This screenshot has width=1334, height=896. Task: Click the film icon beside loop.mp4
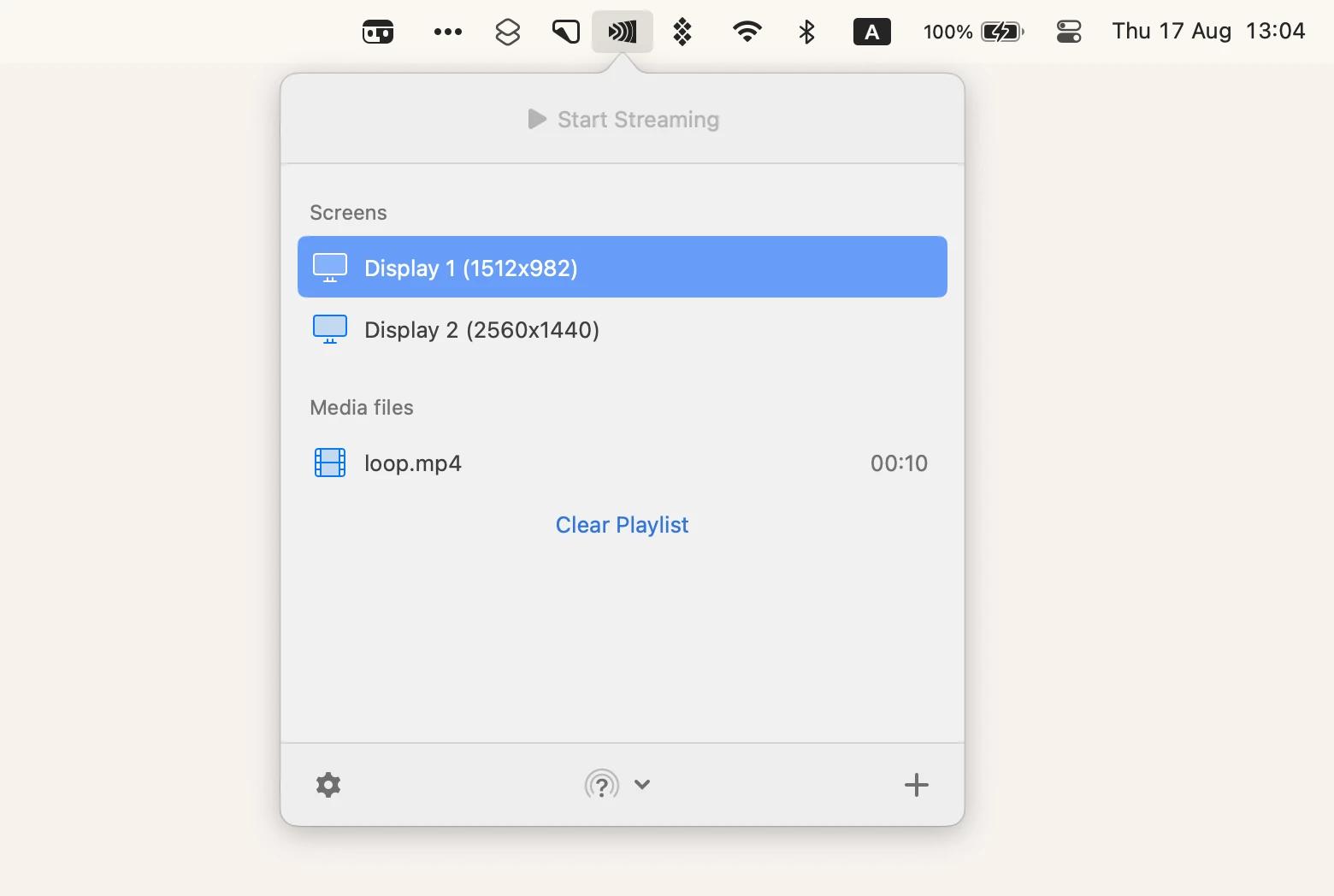(330, 463)
